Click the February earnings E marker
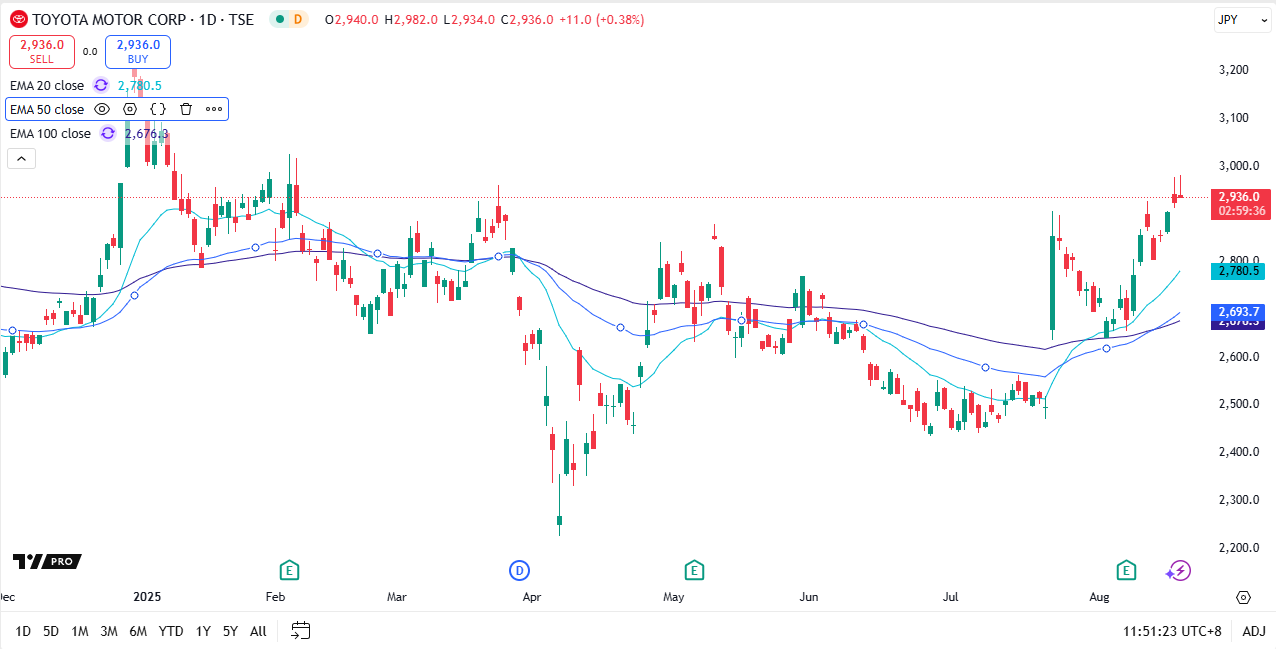The image size is (1276, 649). click(x=289, y=570)
